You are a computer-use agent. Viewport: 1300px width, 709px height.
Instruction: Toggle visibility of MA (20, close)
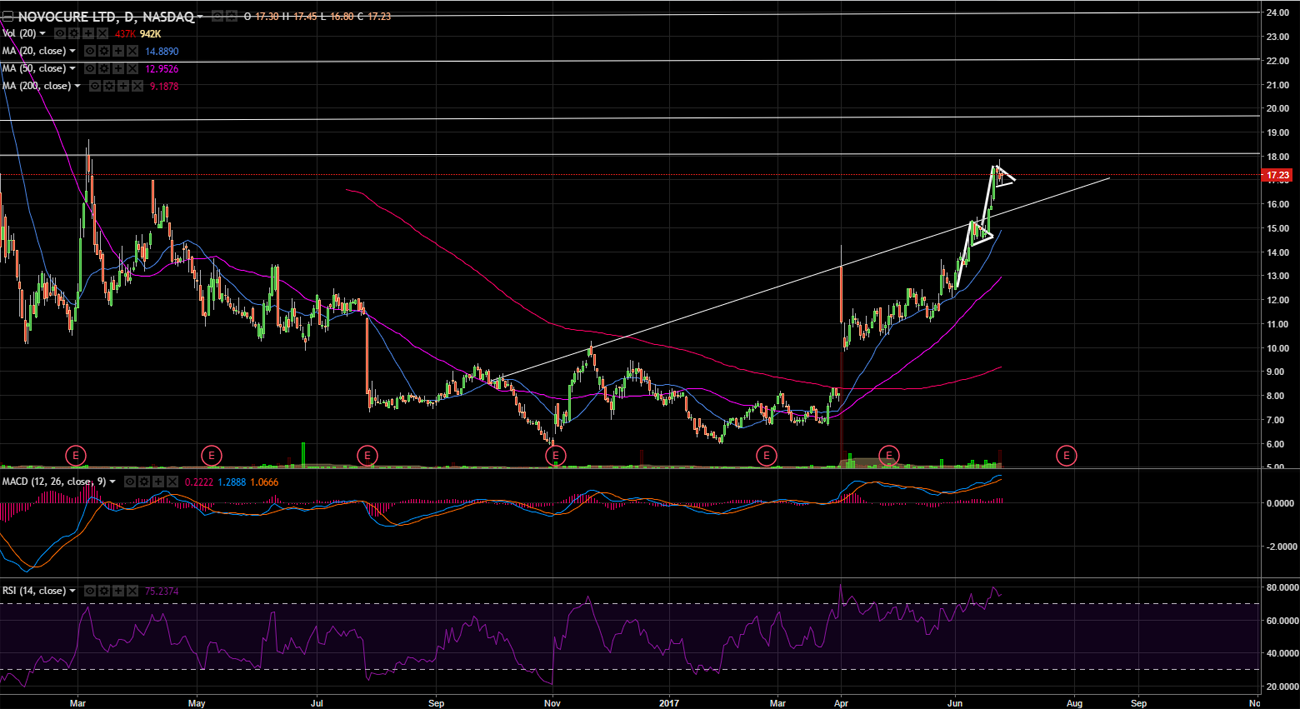90,51
